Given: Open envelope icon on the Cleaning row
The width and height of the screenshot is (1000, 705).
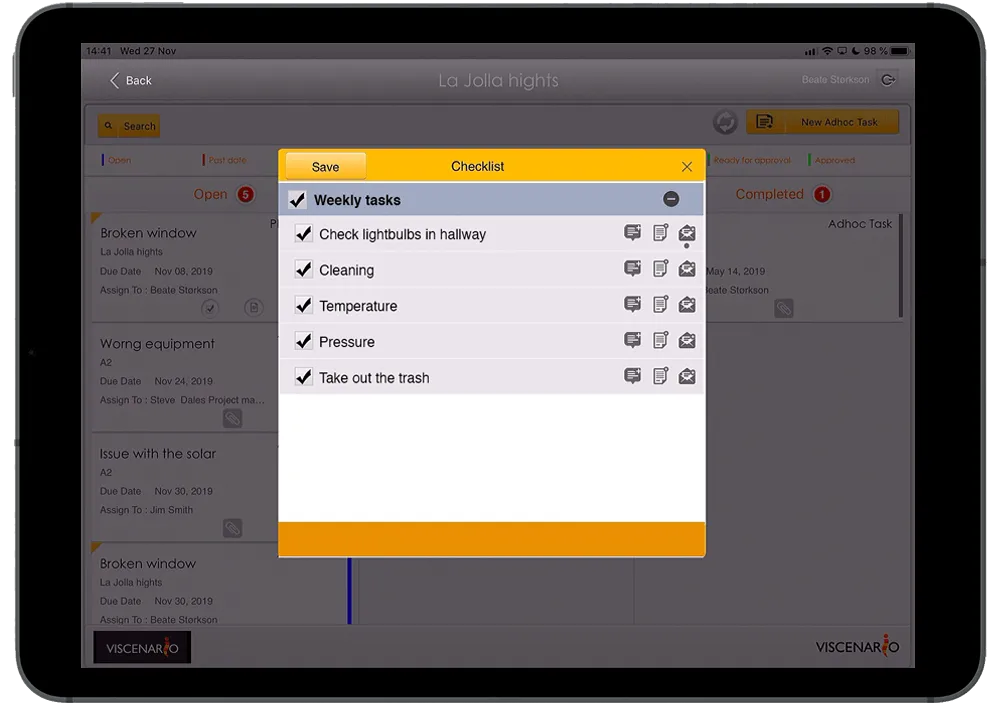Looking at the screenshot, I should [x=687, y=269].
